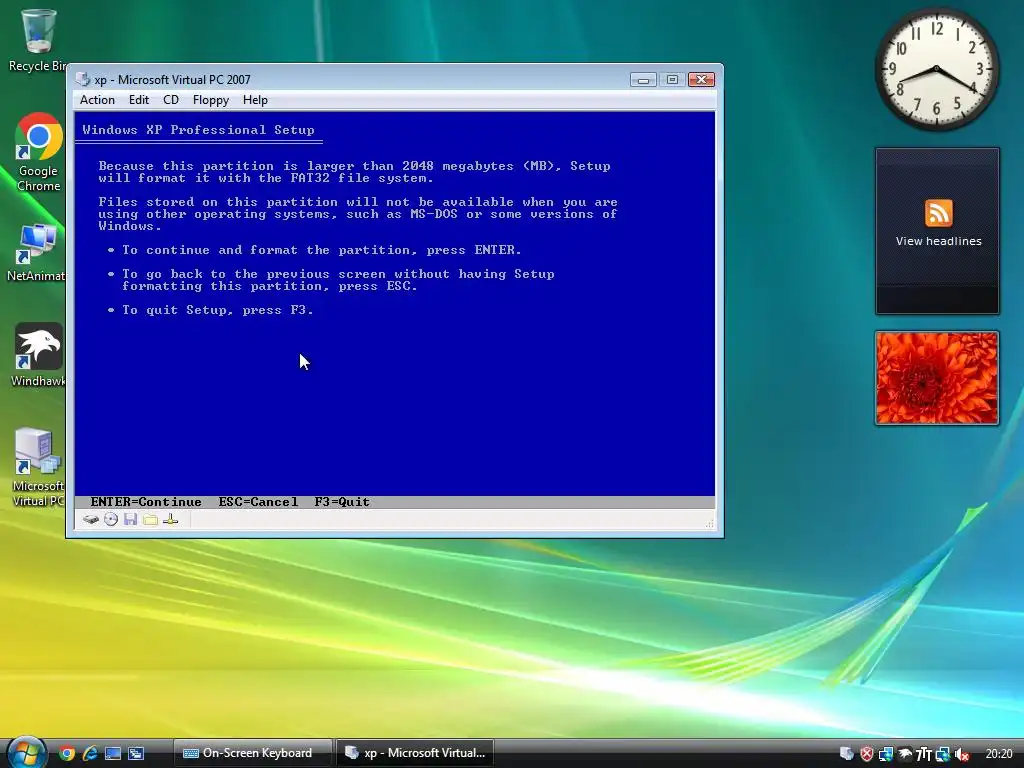Image resolution: width=1024 pixels, height=768 pixels.
Task: Click the analog clock gadget
Action: [x=936, y=69]
